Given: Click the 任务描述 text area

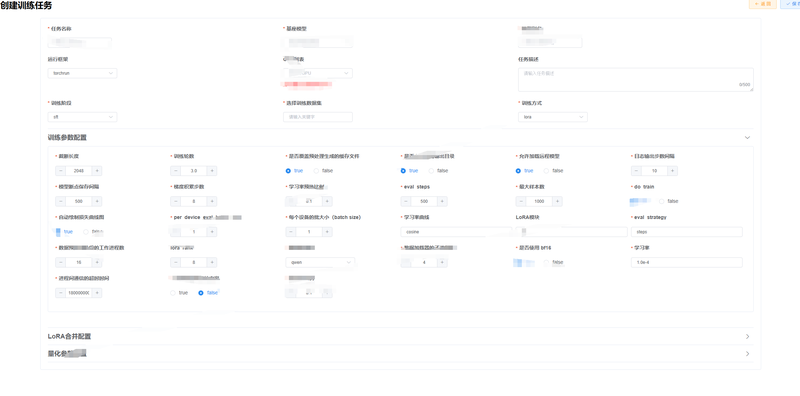Looking at the screenshot, I should [x=636, y=80].
